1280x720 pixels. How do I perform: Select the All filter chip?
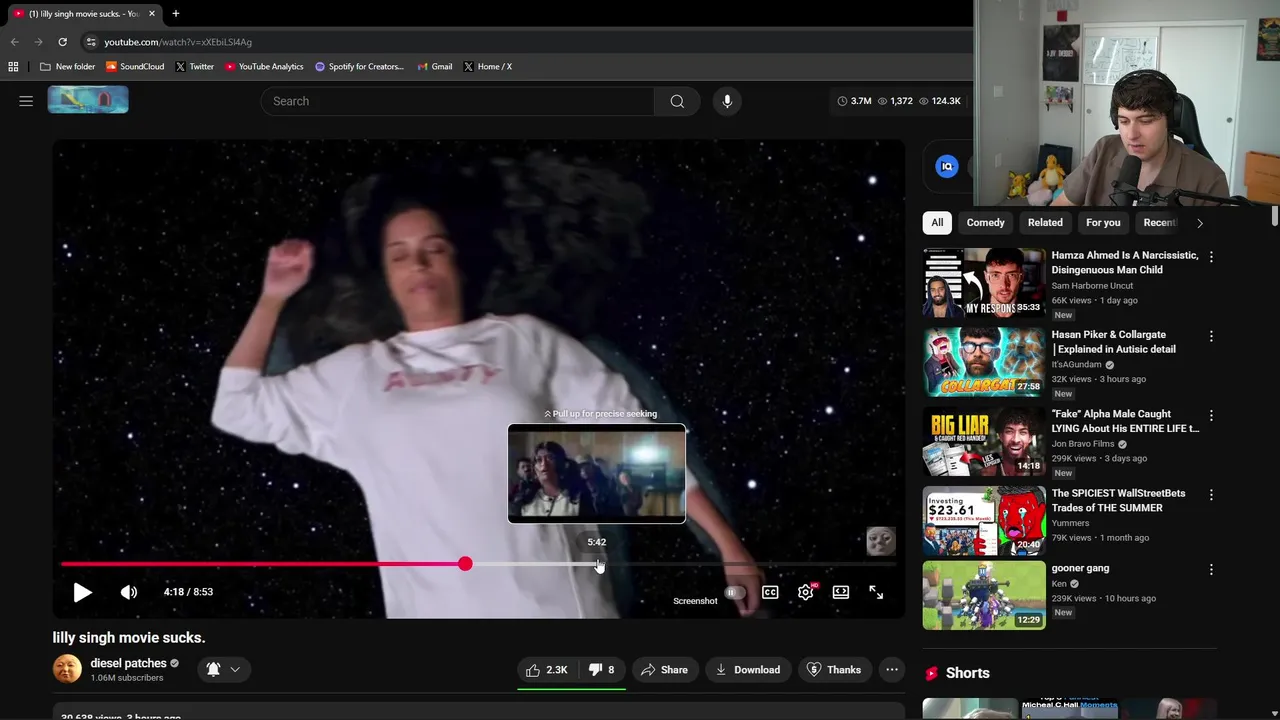coord(937,223)
